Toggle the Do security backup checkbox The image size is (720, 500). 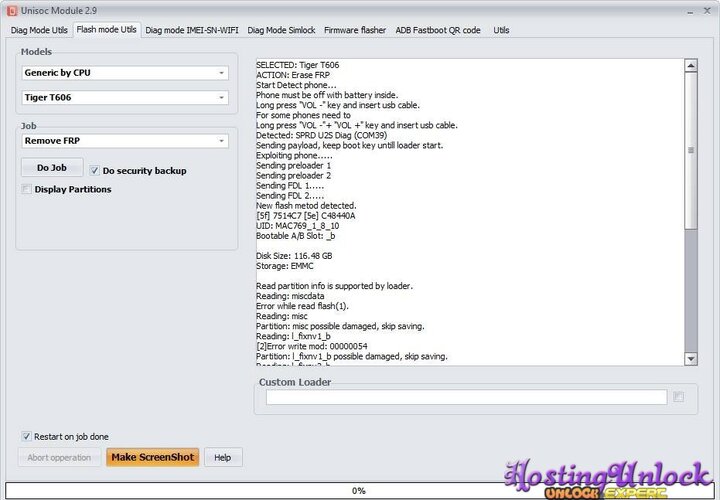94,171
